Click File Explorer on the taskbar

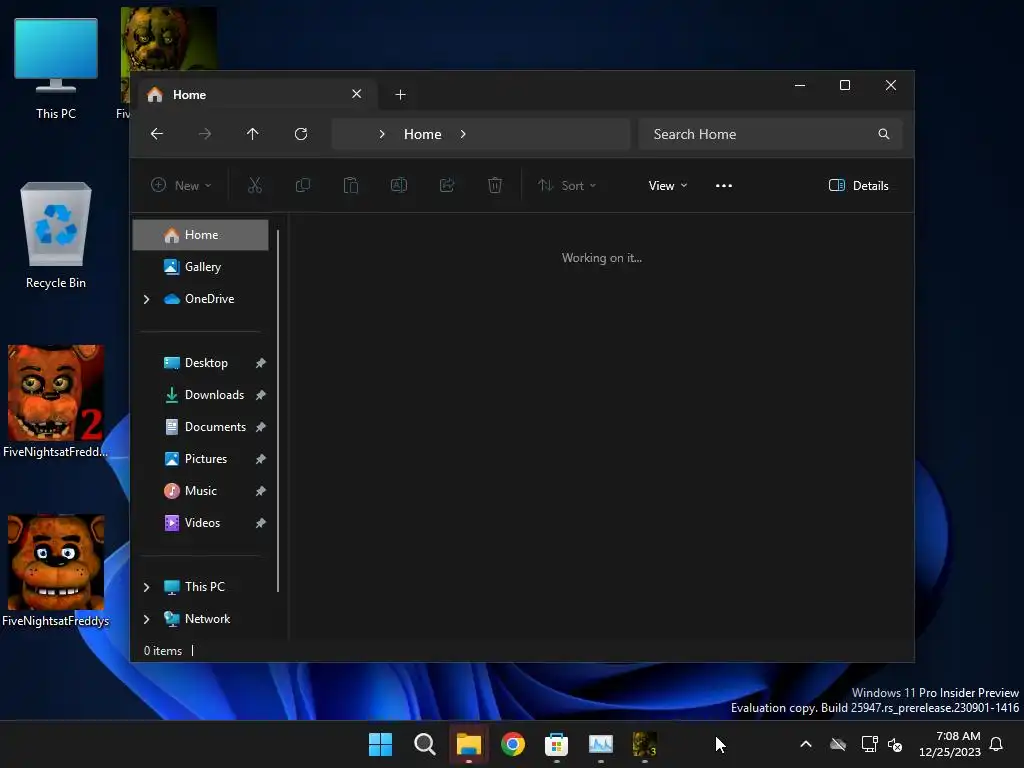[469, 744]
